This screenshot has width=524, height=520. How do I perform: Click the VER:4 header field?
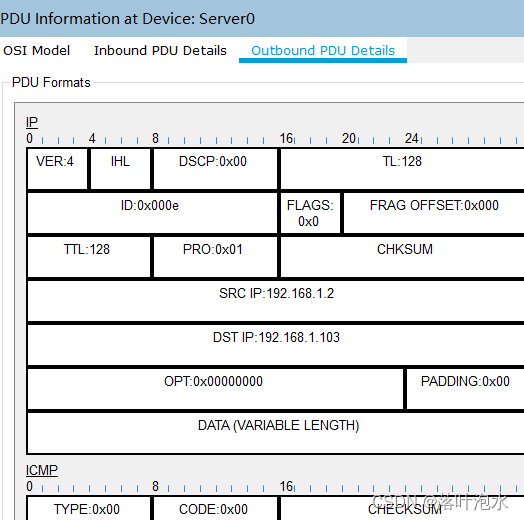pyautogui.click(x=58, y=169)
